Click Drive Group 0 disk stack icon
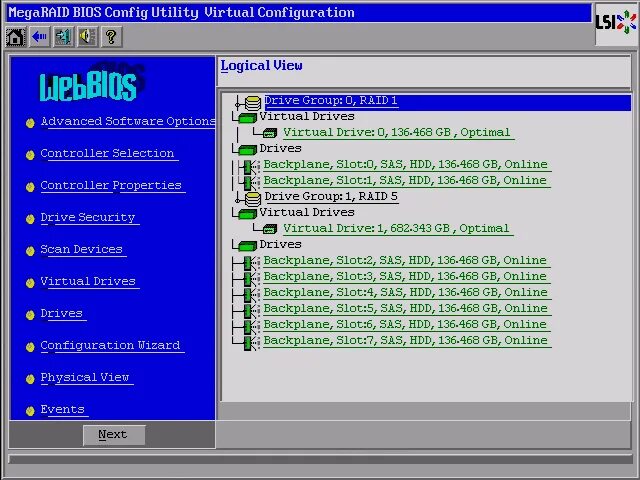This screenshot has height=480, width=640. (253, 103)
